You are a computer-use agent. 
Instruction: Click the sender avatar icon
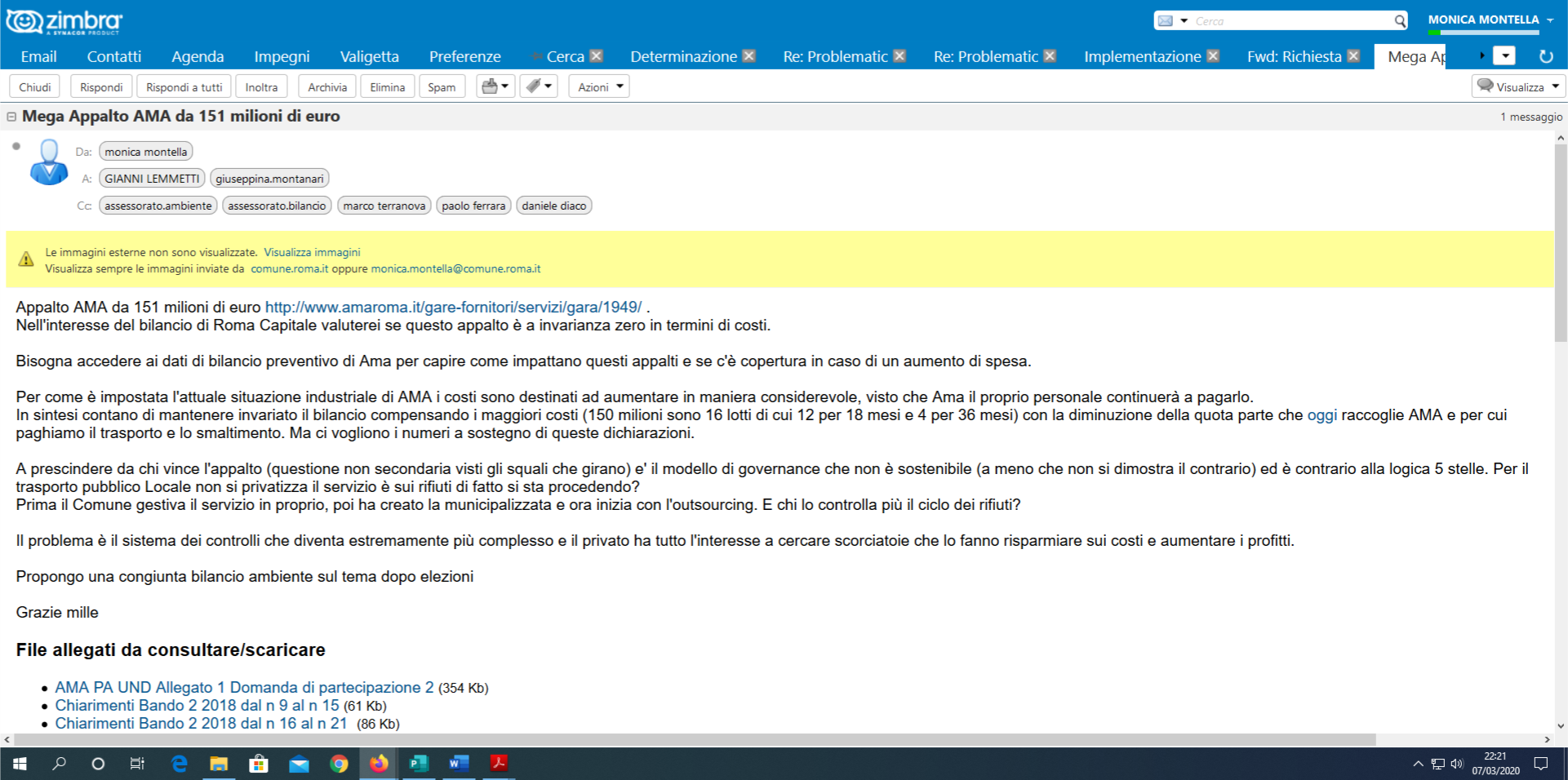coord(49,162)
